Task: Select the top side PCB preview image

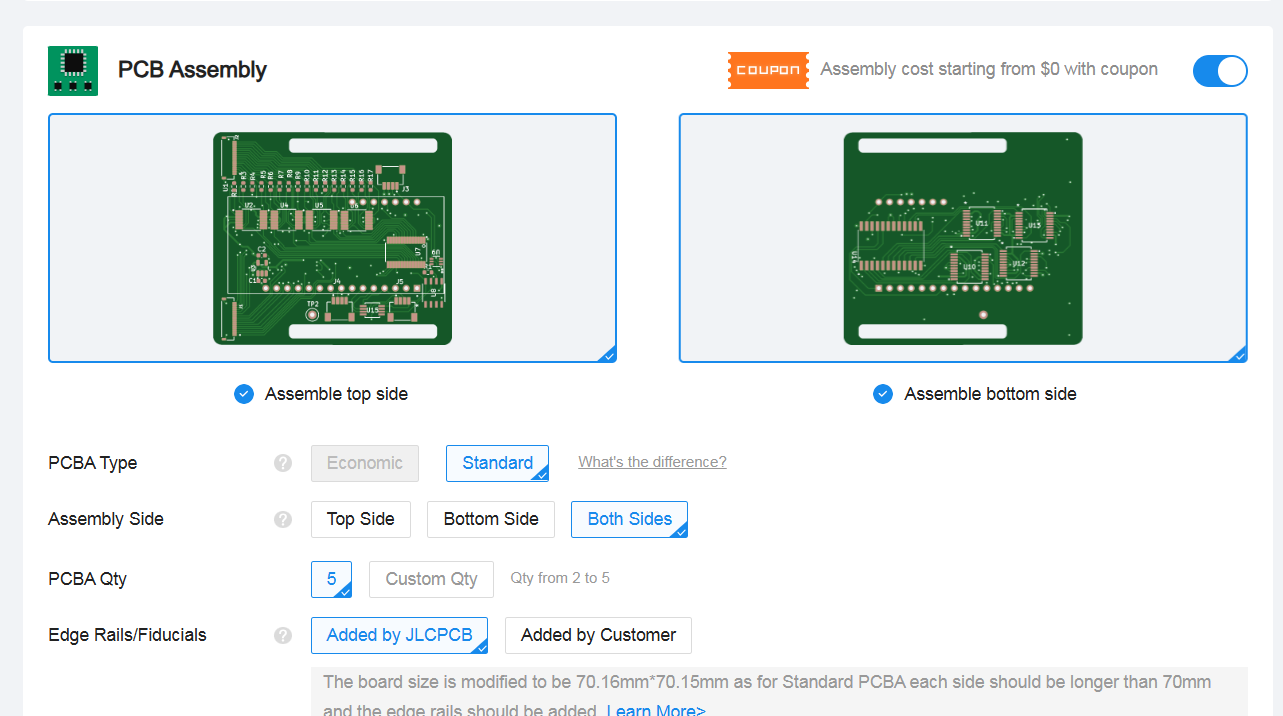Action: tap(332, 238)
